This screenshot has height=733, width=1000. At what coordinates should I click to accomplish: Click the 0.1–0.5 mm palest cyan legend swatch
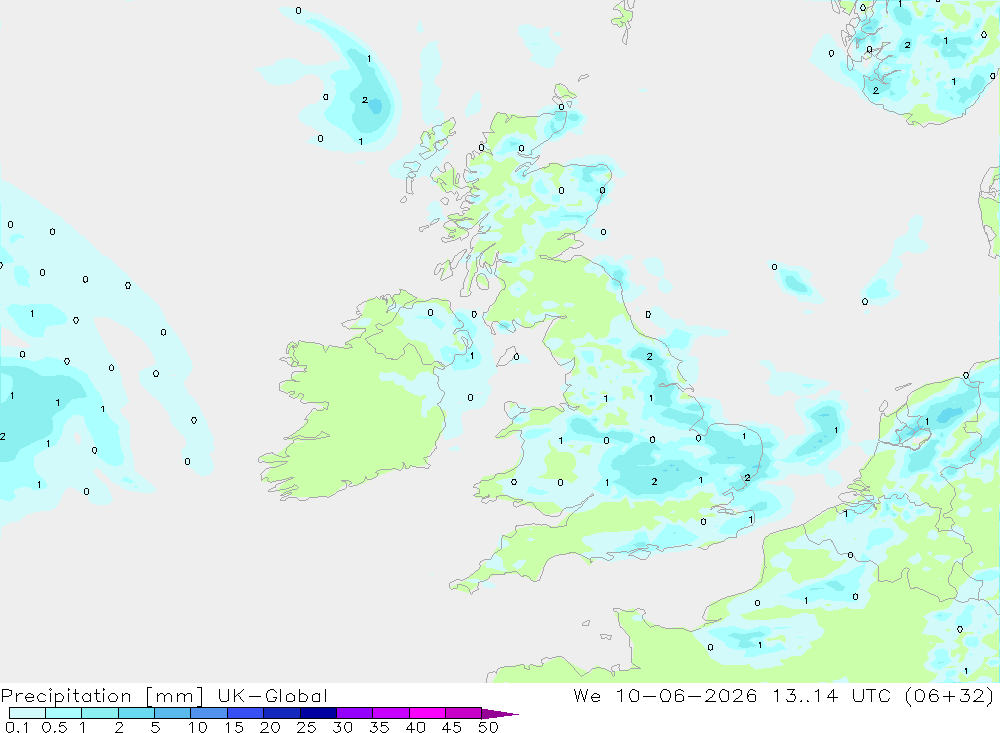click(x=27, y=713)
